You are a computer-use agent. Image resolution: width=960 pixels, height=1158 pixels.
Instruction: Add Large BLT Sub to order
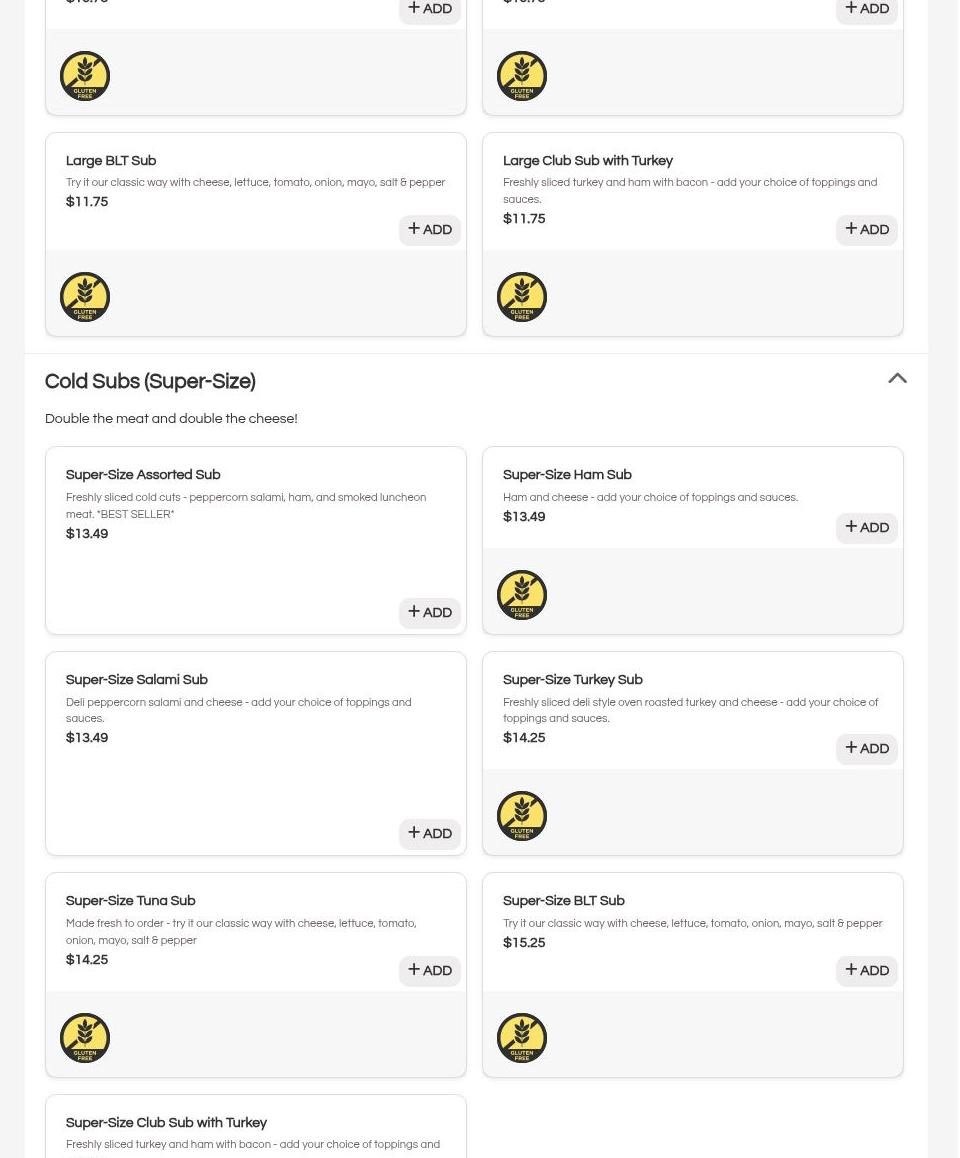pyautogui.click(x=430, y=230)
